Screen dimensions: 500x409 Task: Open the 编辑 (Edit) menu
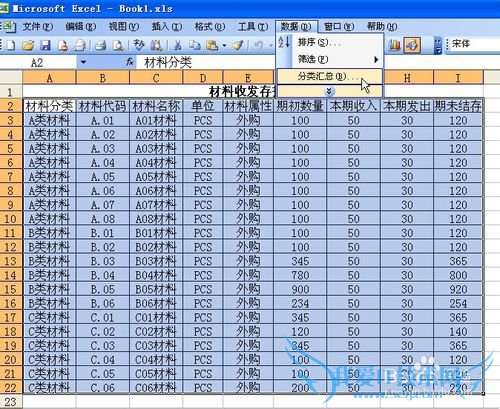pos(81,27)
